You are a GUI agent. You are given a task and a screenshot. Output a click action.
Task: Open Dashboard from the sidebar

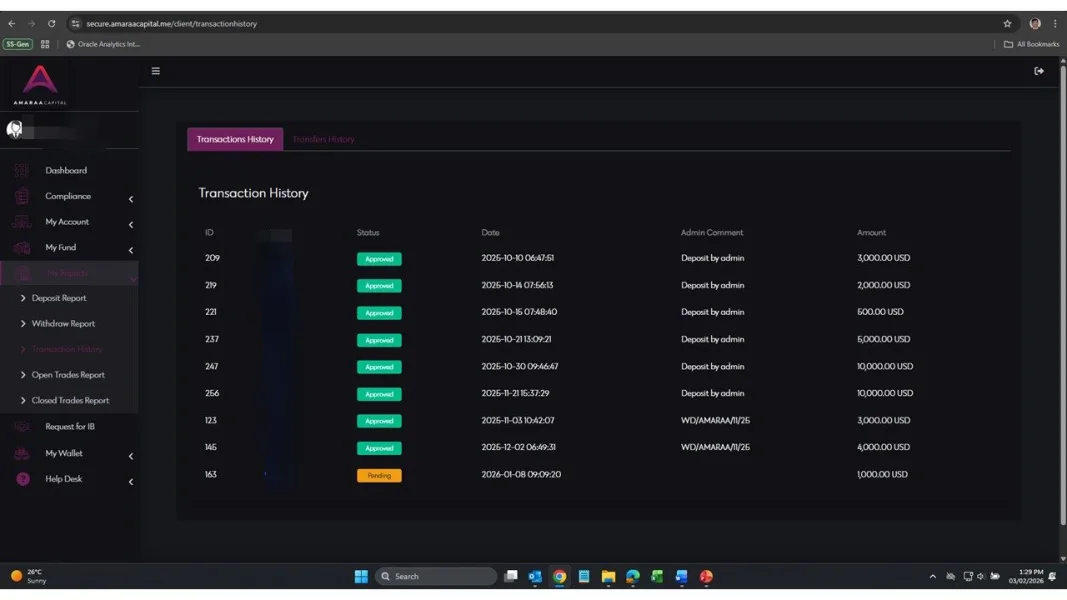tap(66, 171)
